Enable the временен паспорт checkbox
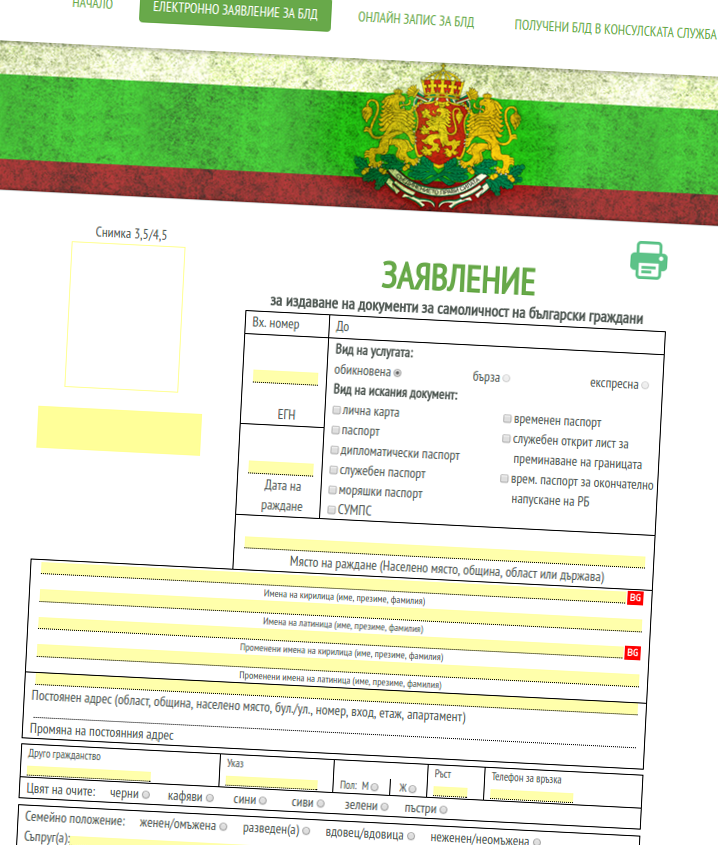Viewport: 718px width, 845px height. 508,419
